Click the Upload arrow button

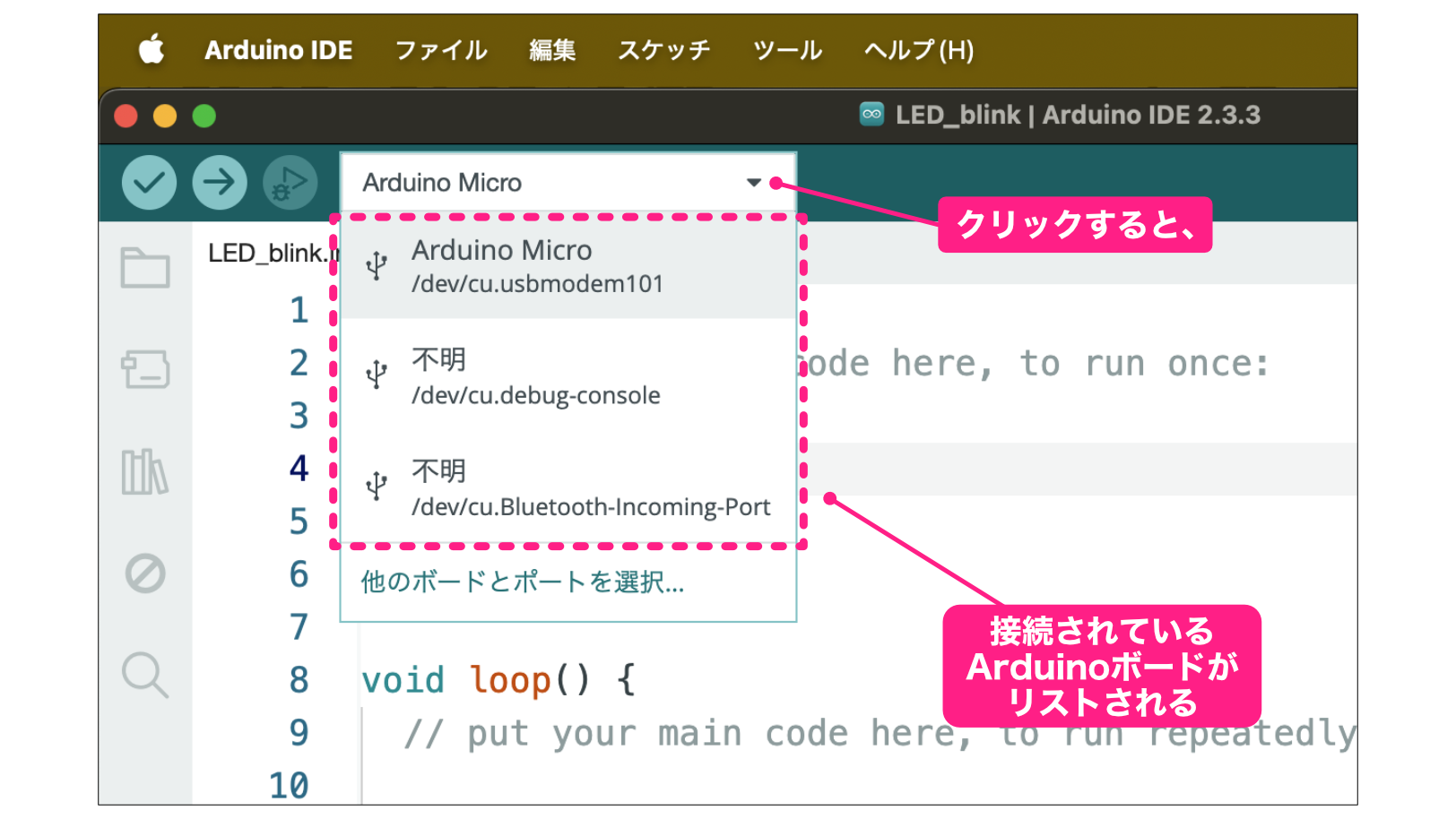tap(220, 183)
